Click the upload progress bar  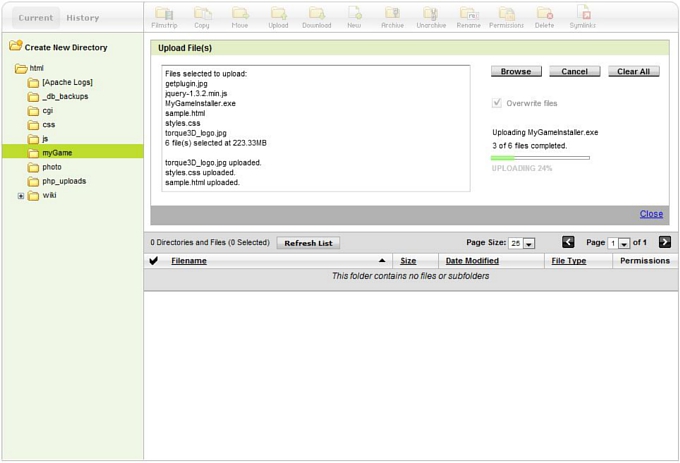click(x=540, y=158)
